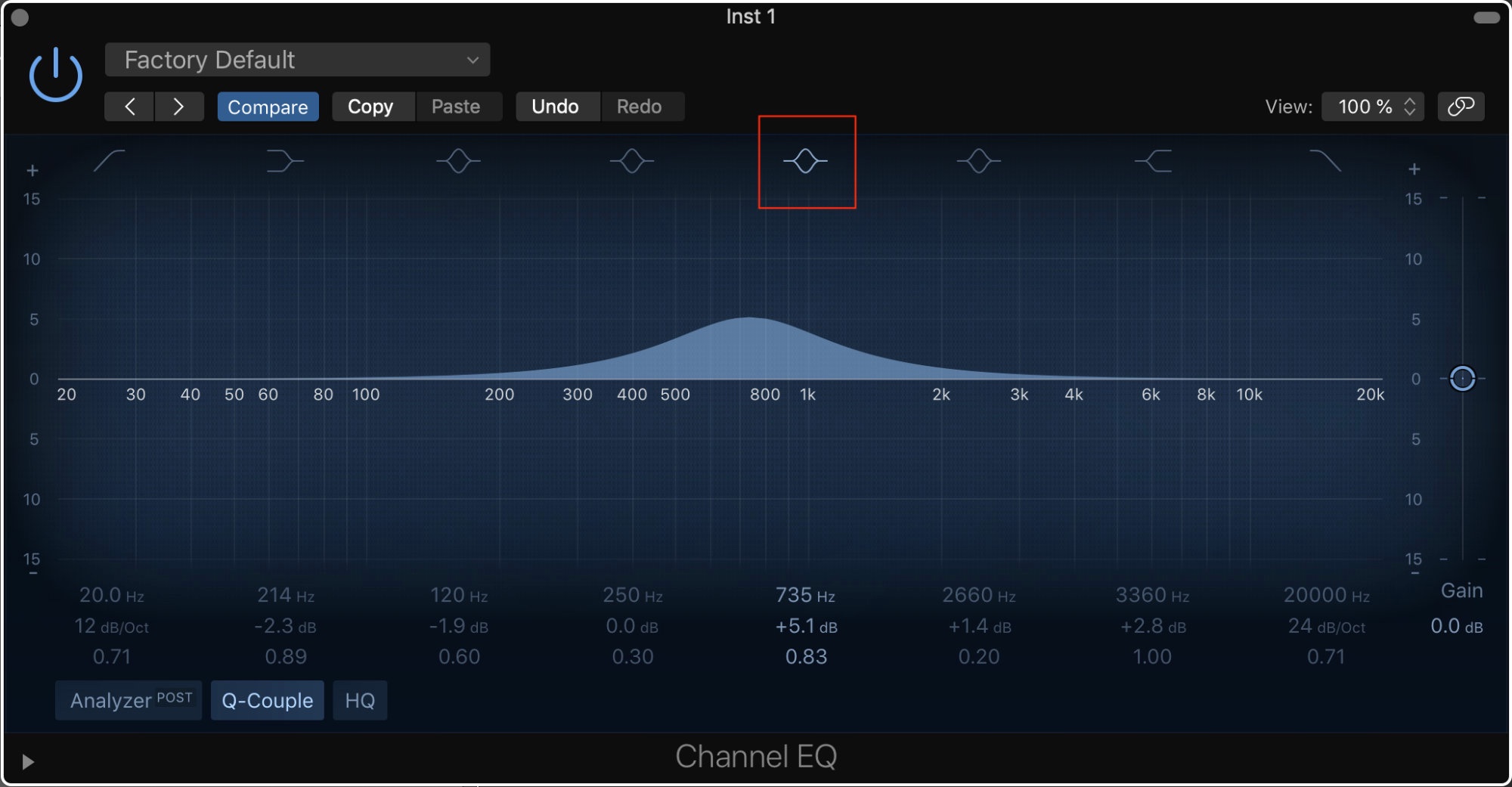Open the Factory Default preset dropdown
The image size is (1512, 787).
click(x=297, y=60)
